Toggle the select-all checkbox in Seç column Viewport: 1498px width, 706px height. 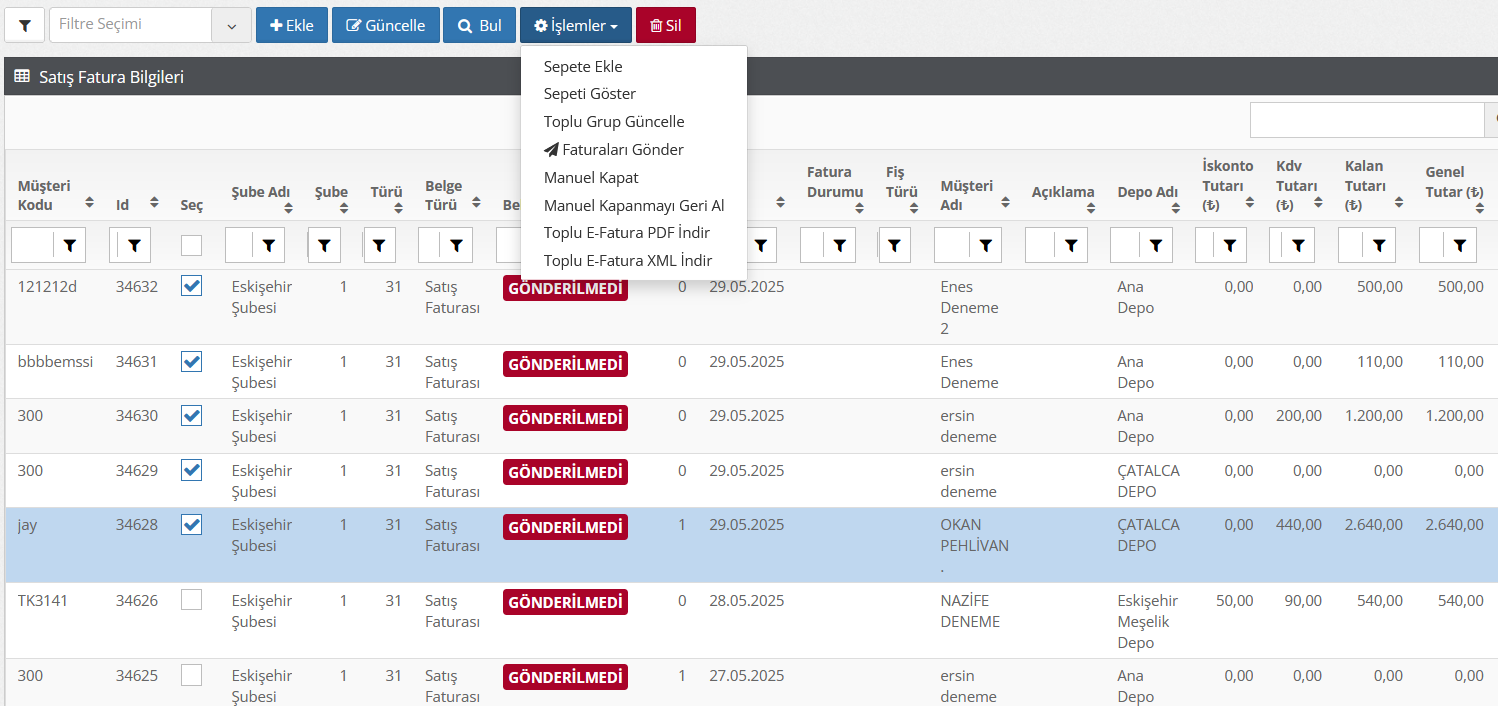click(191, 245)
